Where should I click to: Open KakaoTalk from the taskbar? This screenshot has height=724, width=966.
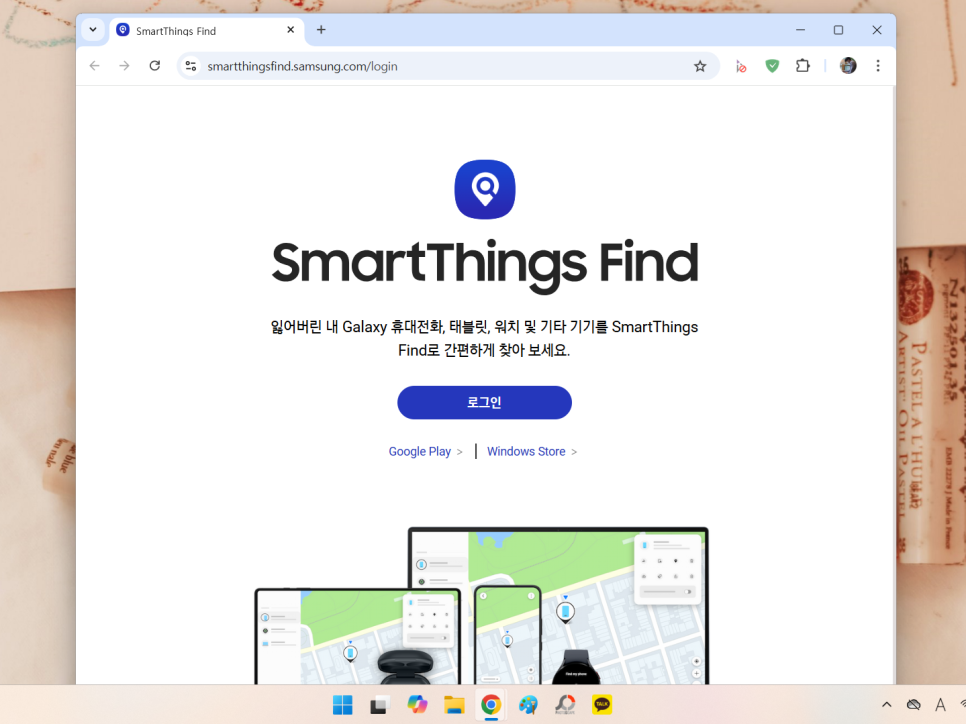point(602,704)
